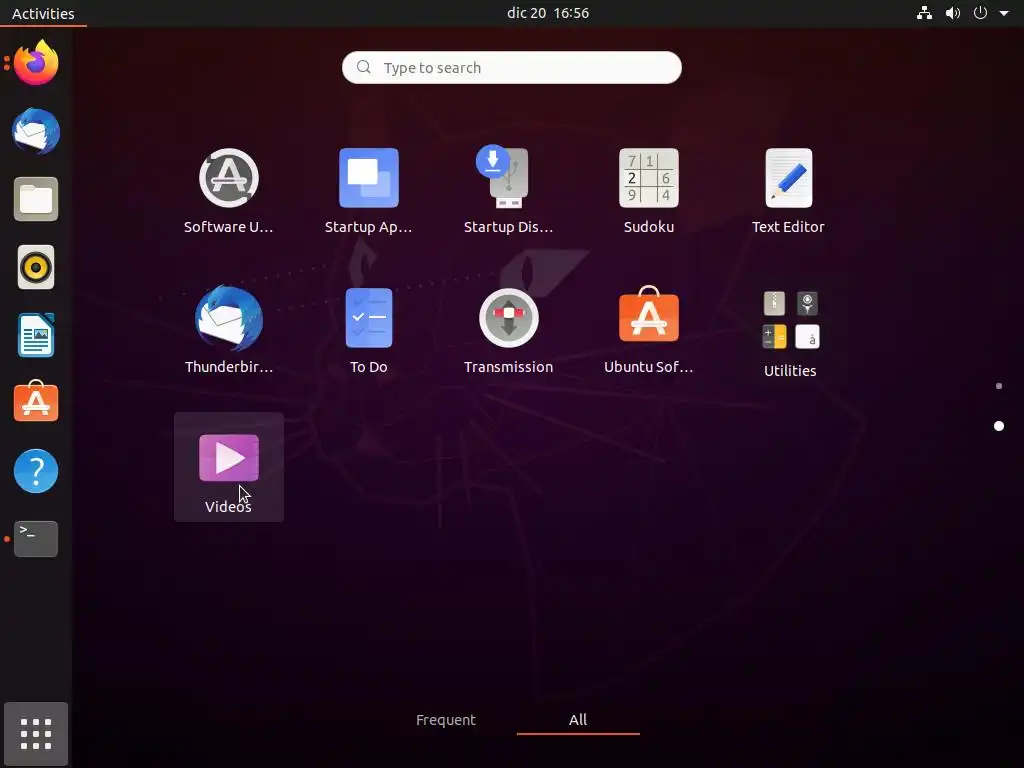Go to the first app grid page dot
The height and width of the screenshot is (768, 1024).
(x=999, y=386)
